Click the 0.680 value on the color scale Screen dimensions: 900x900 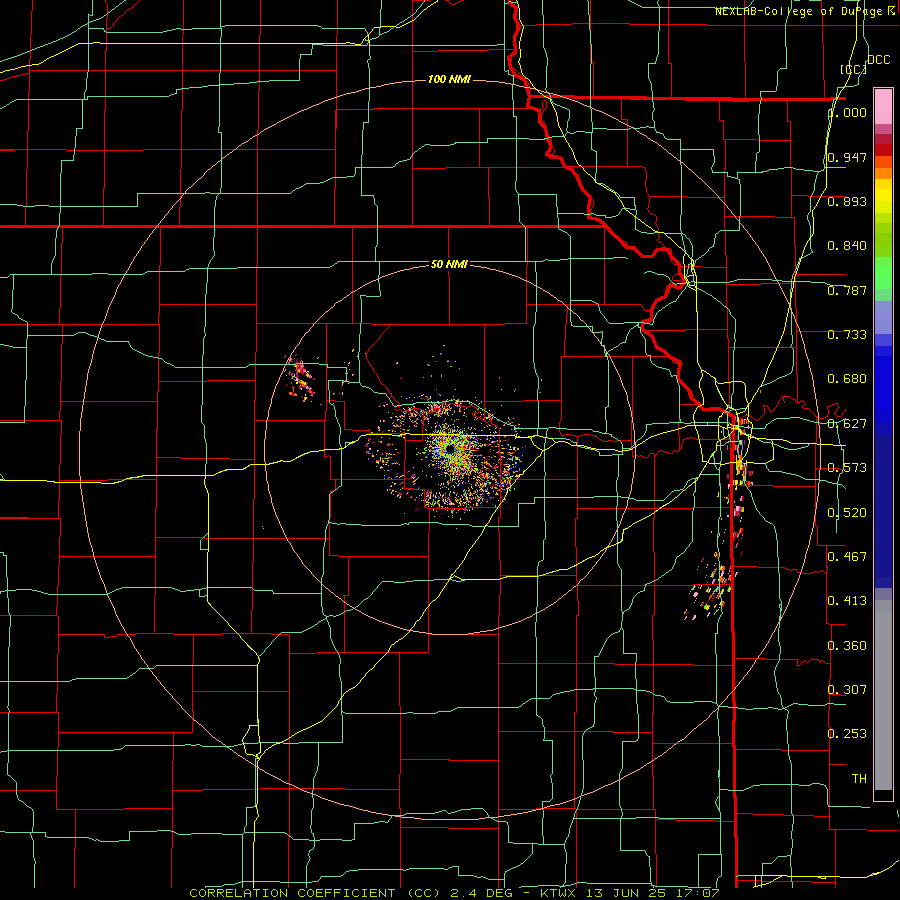(847, 379)
